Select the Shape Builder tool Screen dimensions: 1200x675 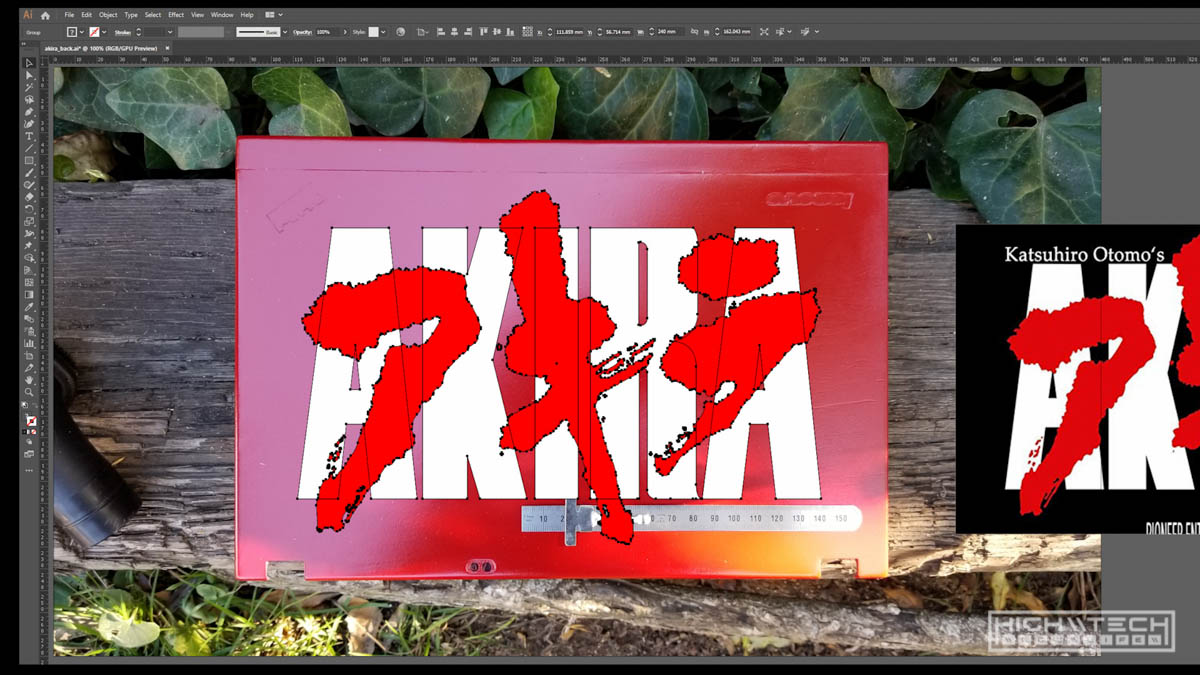29,258
